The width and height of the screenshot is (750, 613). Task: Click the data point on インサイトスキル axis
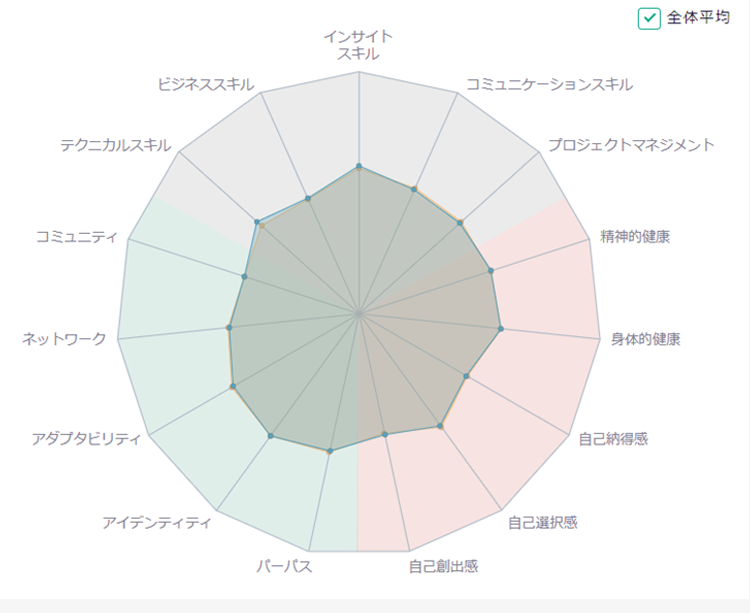tap(359, 166)
